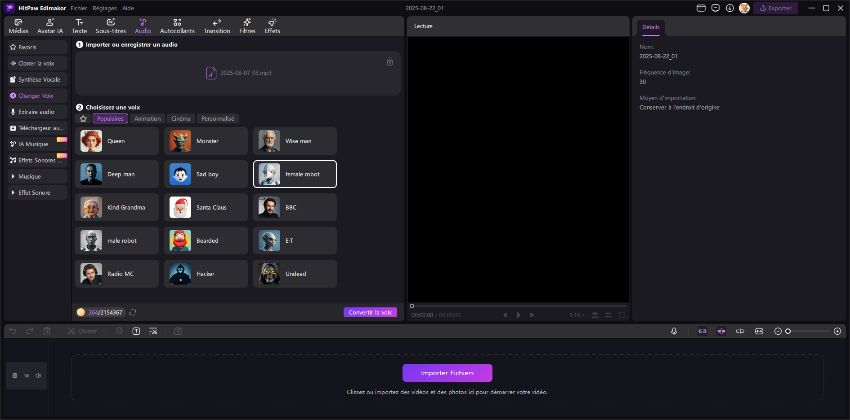Switch to the Cinéma voice tab
Image resolution: width=850 pixels, height=420 pixels.
[x=180, y=118]
